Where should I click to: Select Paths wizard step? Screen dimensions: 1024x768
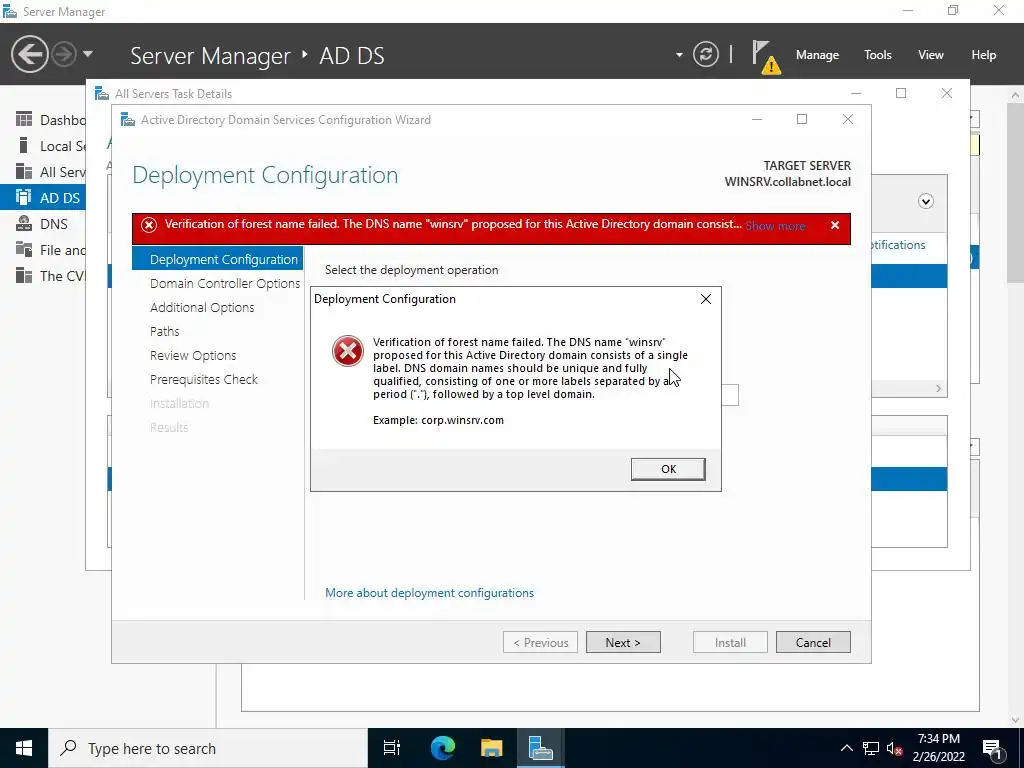click(x=165, y=331)
